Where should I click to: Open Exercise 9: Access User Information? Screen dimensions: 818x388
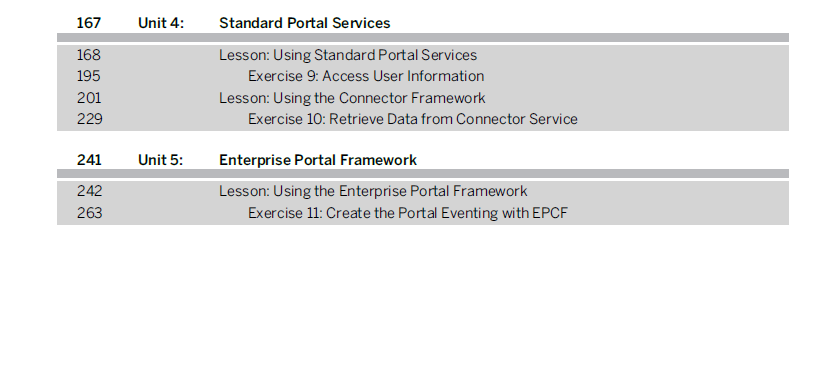(366, 76)
